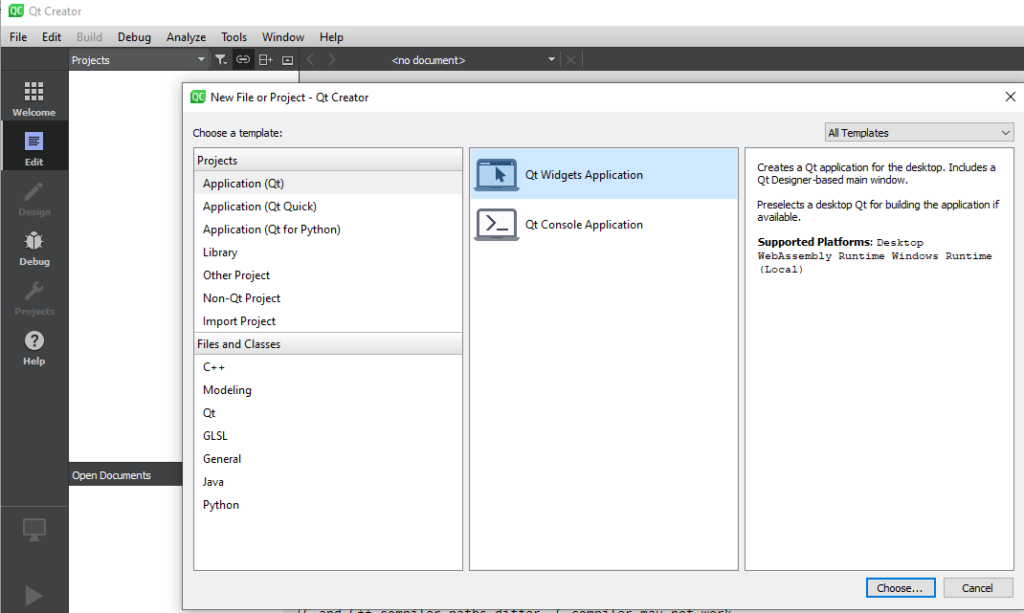The image size is (1024, 613).
Task: Click the Qt Console Application label
Action: coord(584,225)
